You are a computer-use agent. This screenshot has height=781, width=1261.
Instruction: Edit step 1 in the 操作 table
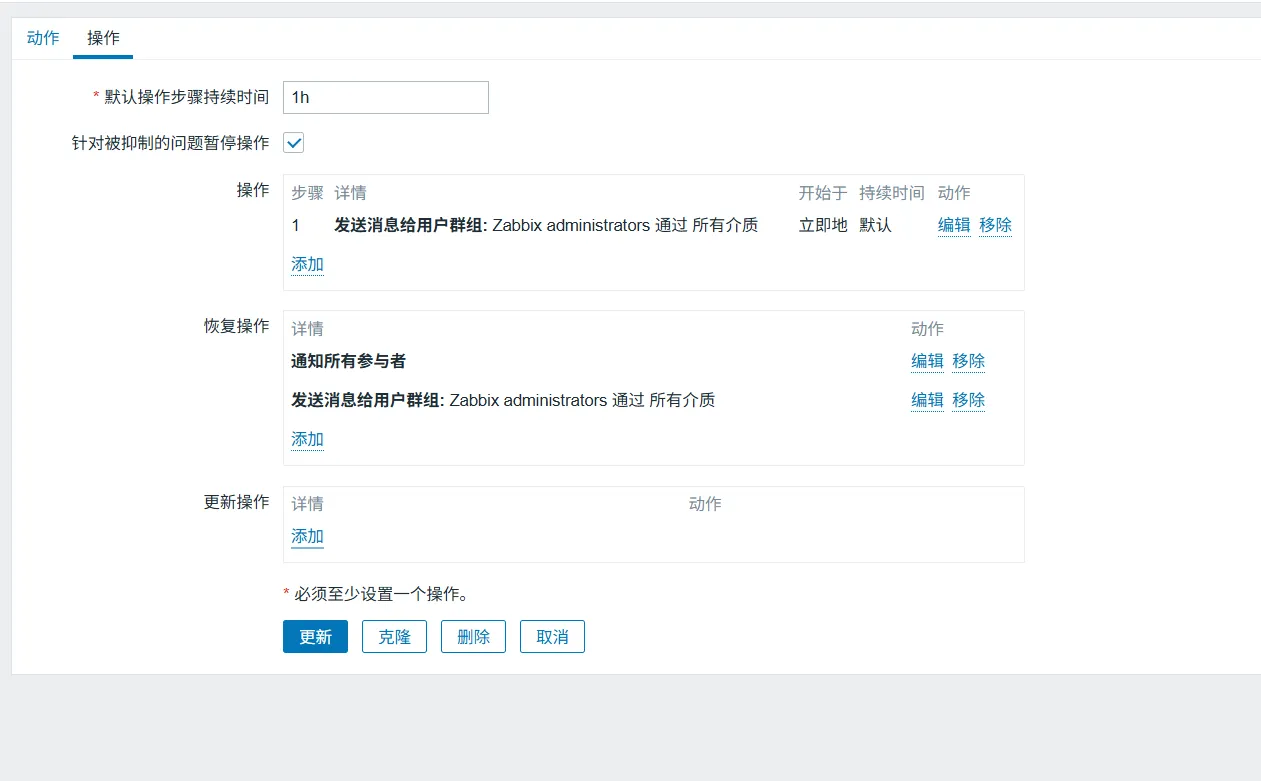point(953,225)
